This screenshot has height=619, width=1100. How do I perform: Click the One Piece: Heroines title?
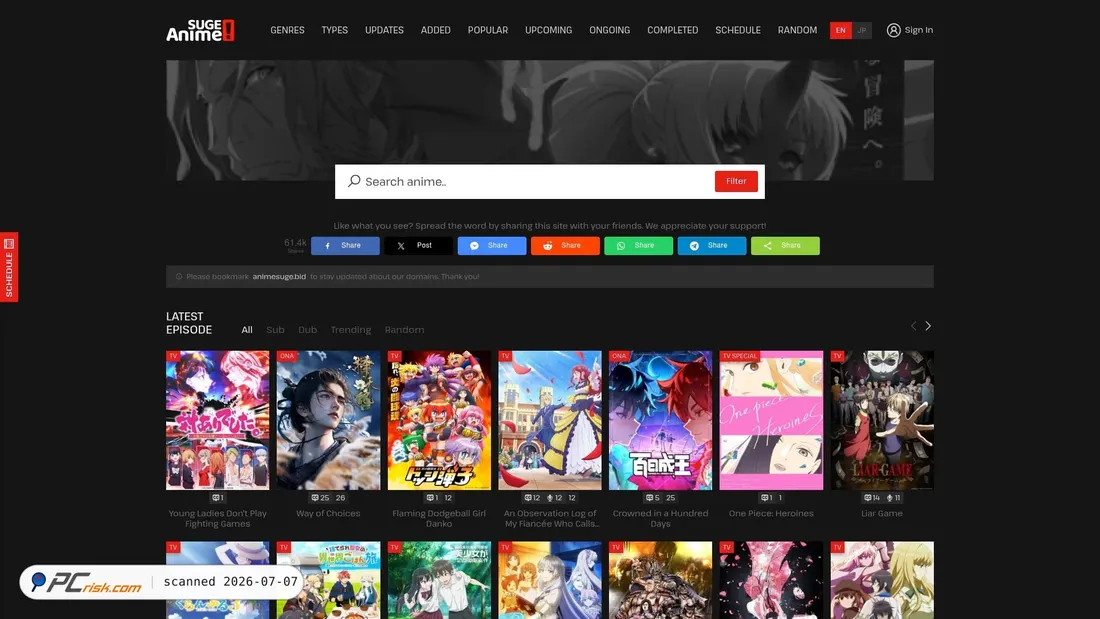point(771,514)
